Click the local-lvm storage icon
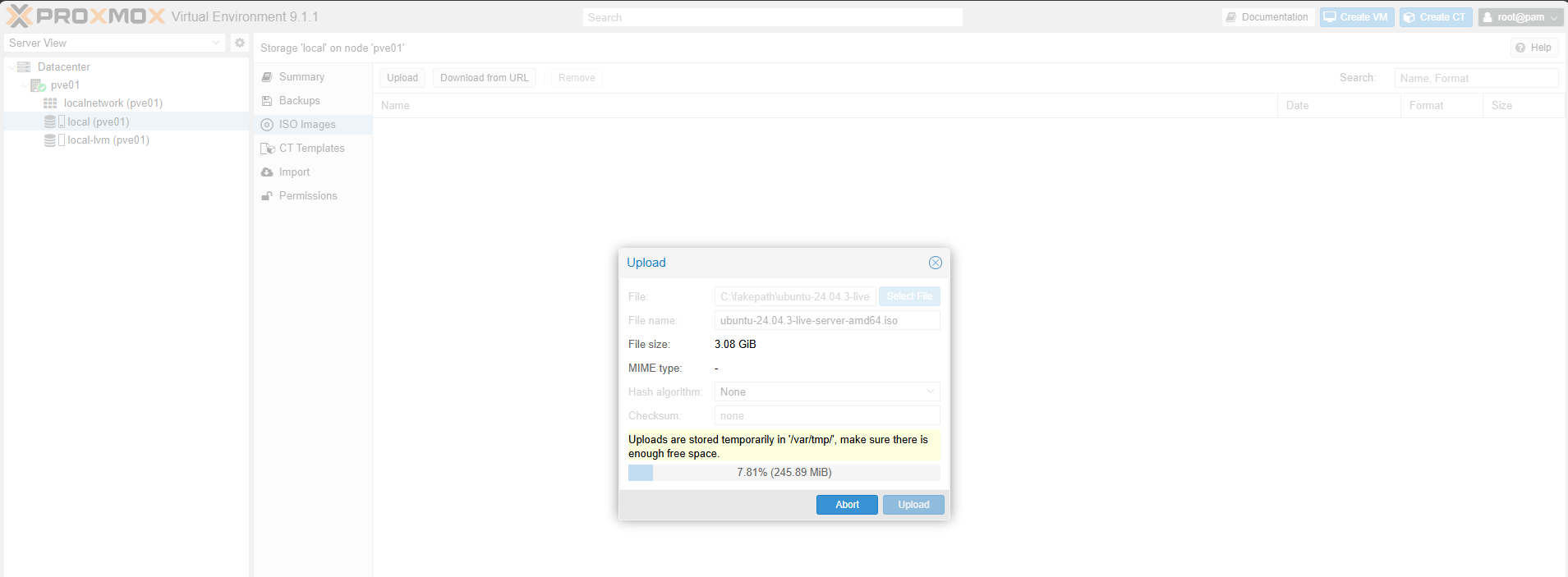This screenshot has width=1568, height=577. (54, 140)
